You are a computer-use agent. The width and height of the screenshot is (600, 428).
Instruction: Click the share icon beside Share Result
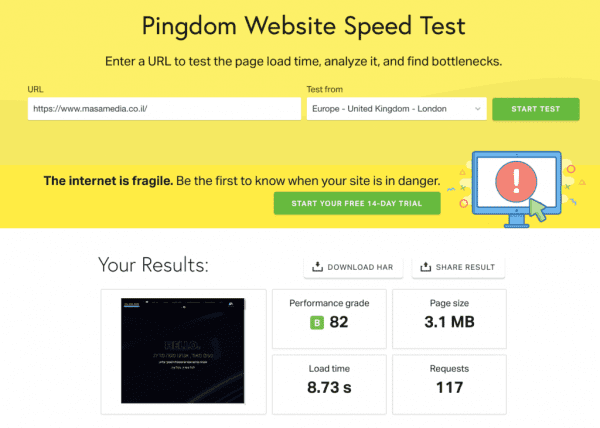click(425, 267)
